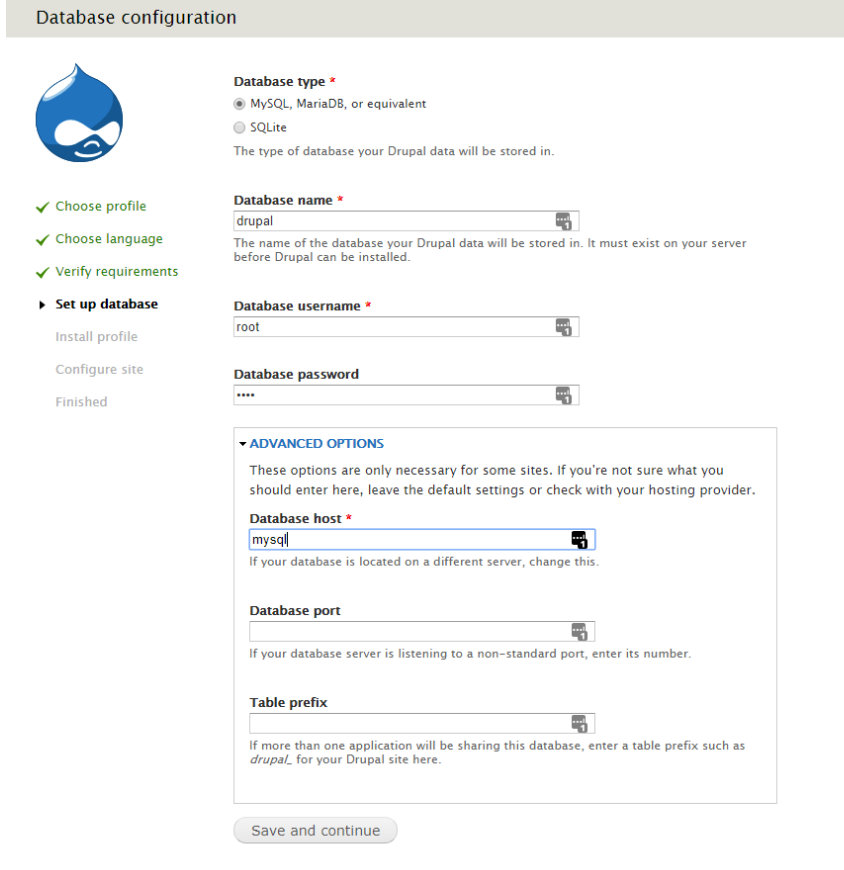Click the arrow marker beside Set up database

40,304
